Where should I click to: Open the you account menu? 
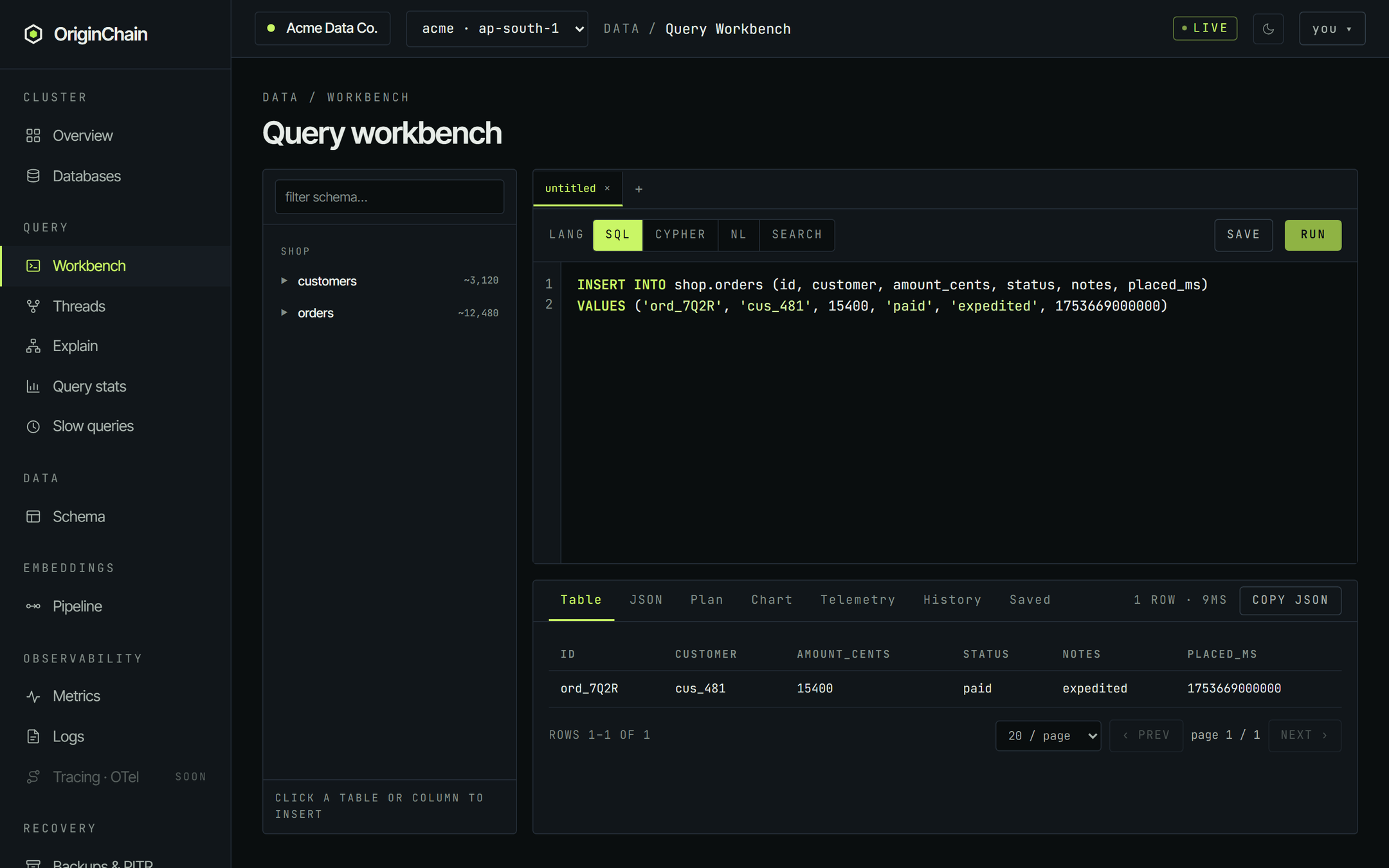pyautogui.click(x=1332, y=29)
